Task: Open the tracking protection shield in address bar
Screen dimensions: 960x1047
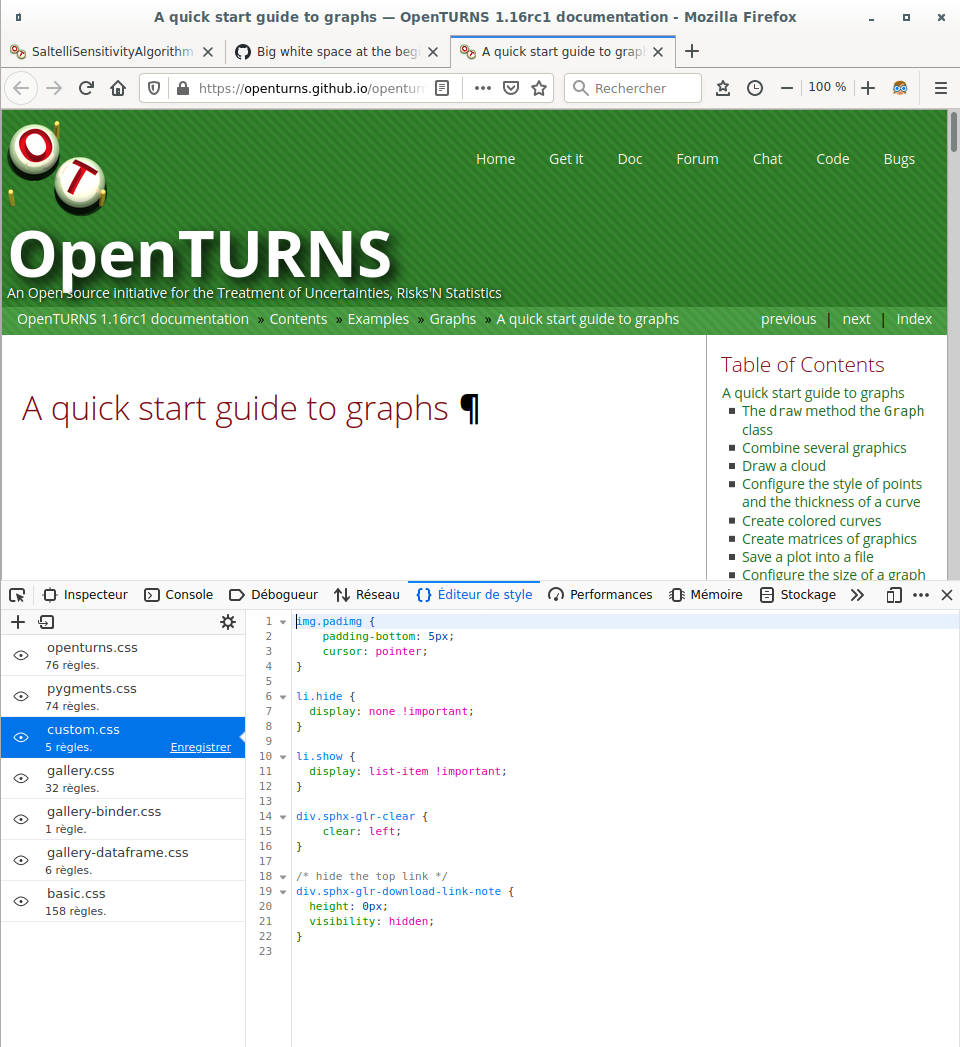Action: pyautogui.click(x=153, y=88)
